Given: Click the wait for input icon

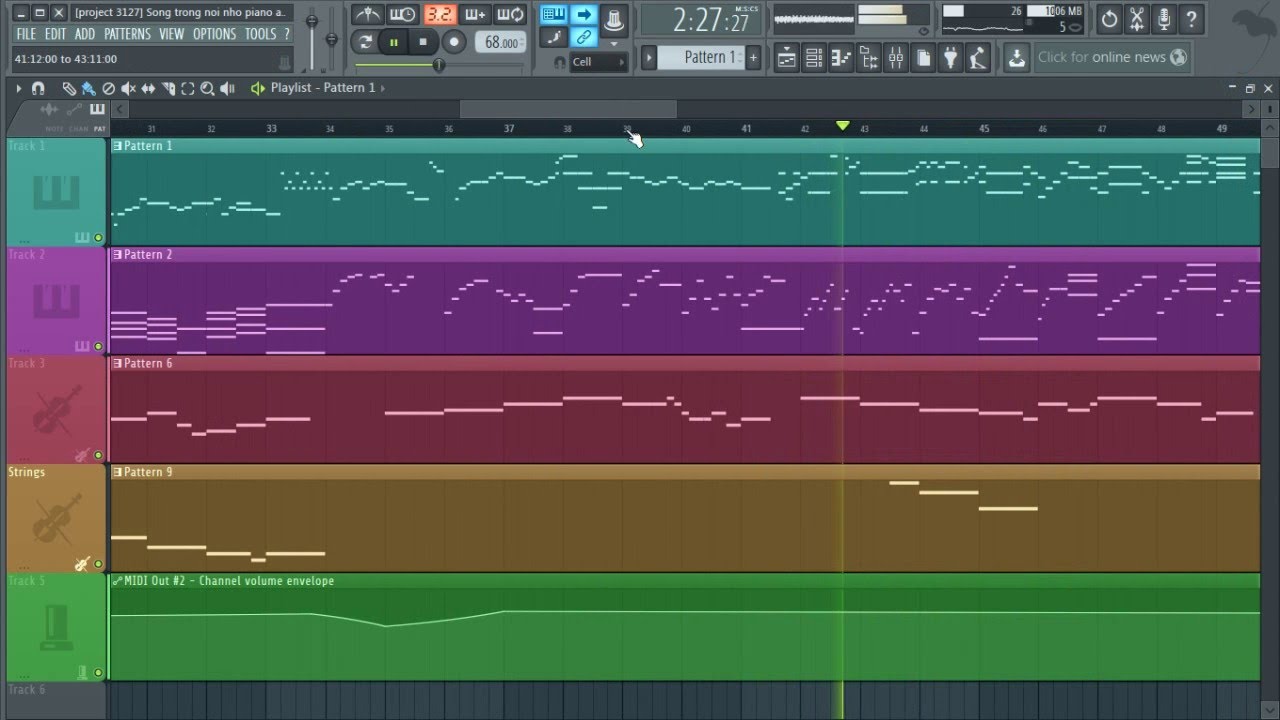Looking at the screenshot, I should pyautogui.click(x=403, y=14).
